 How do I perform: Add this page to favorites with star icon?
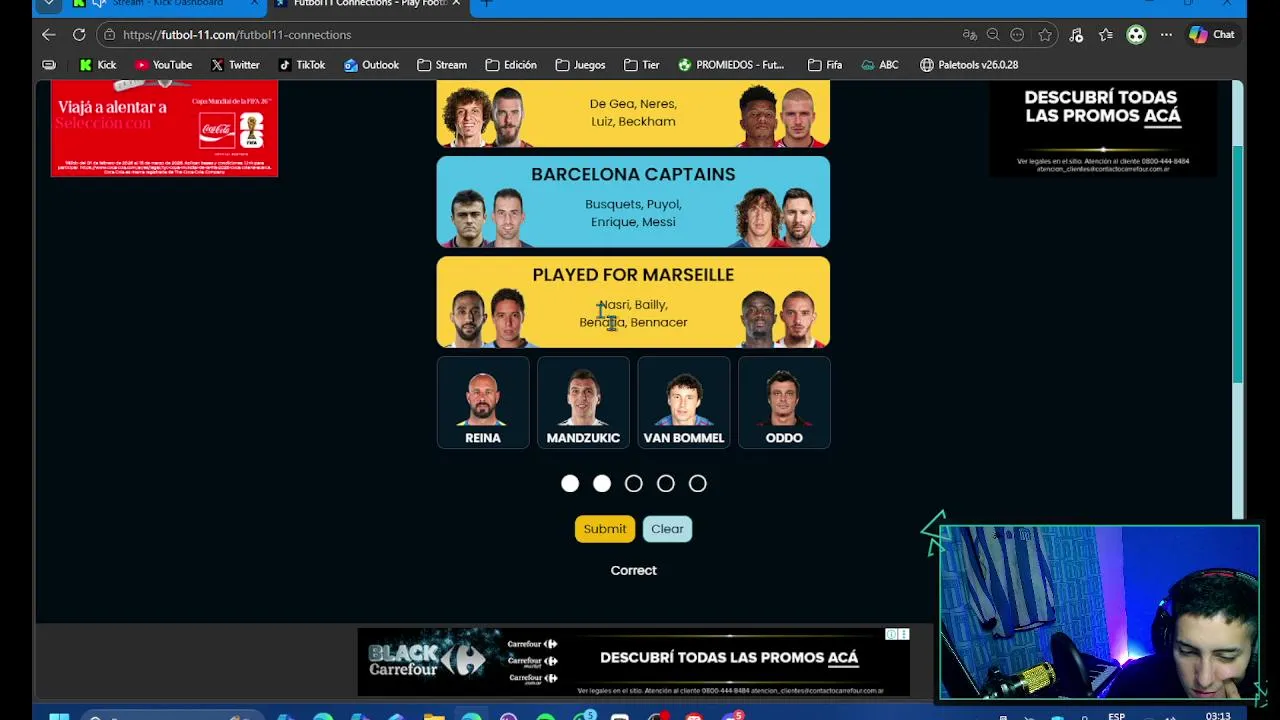[1045, 34]
